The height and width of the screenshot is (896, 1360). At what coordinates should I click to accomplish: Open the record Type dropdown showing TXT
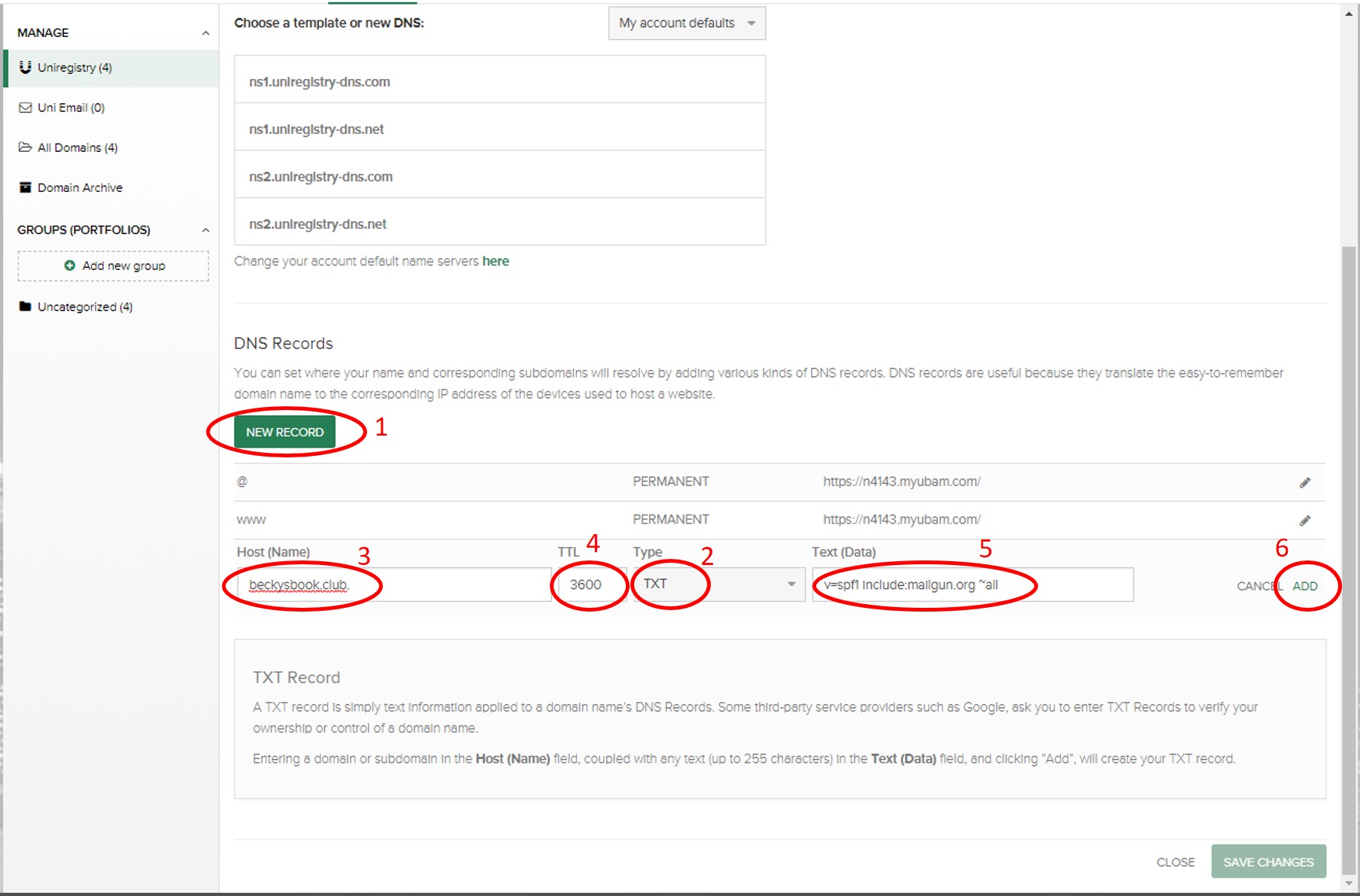719,584
